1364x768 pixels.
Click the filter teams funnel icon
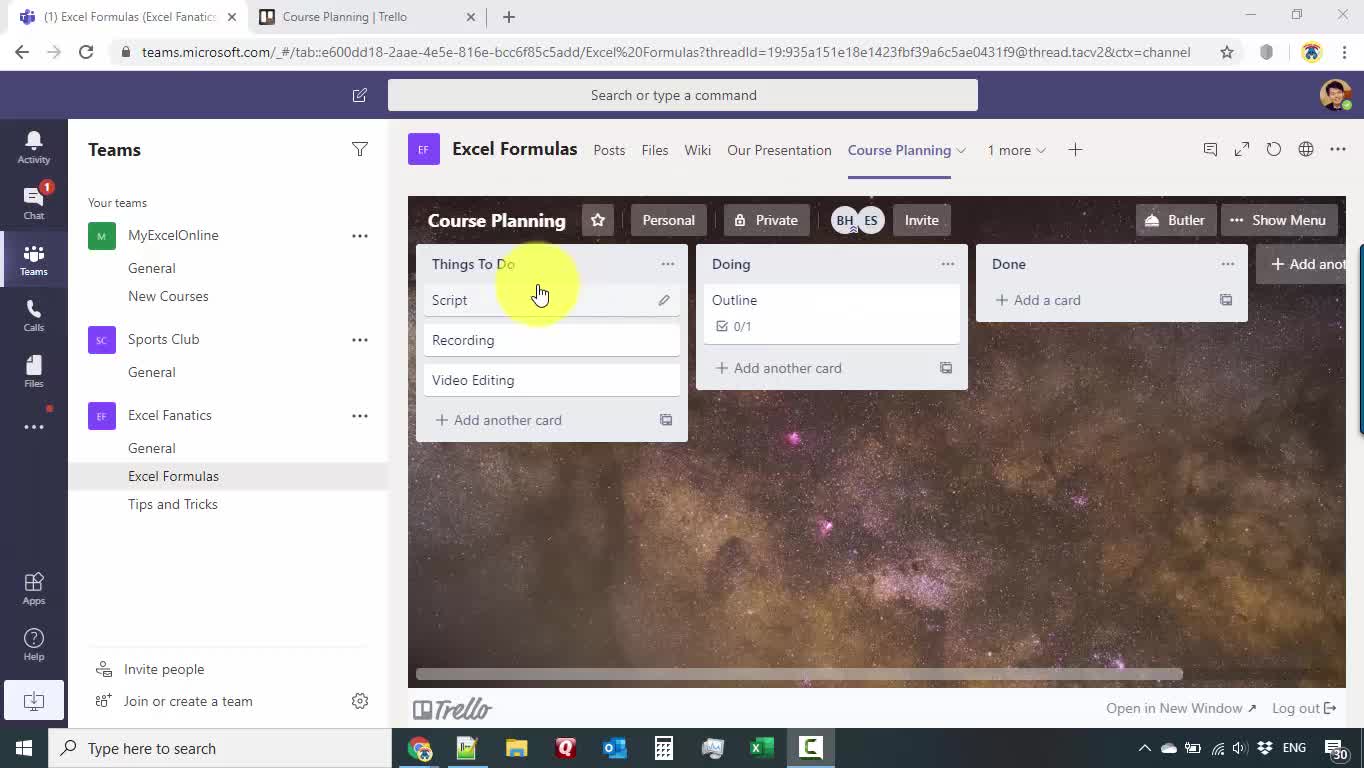(360, 149)
